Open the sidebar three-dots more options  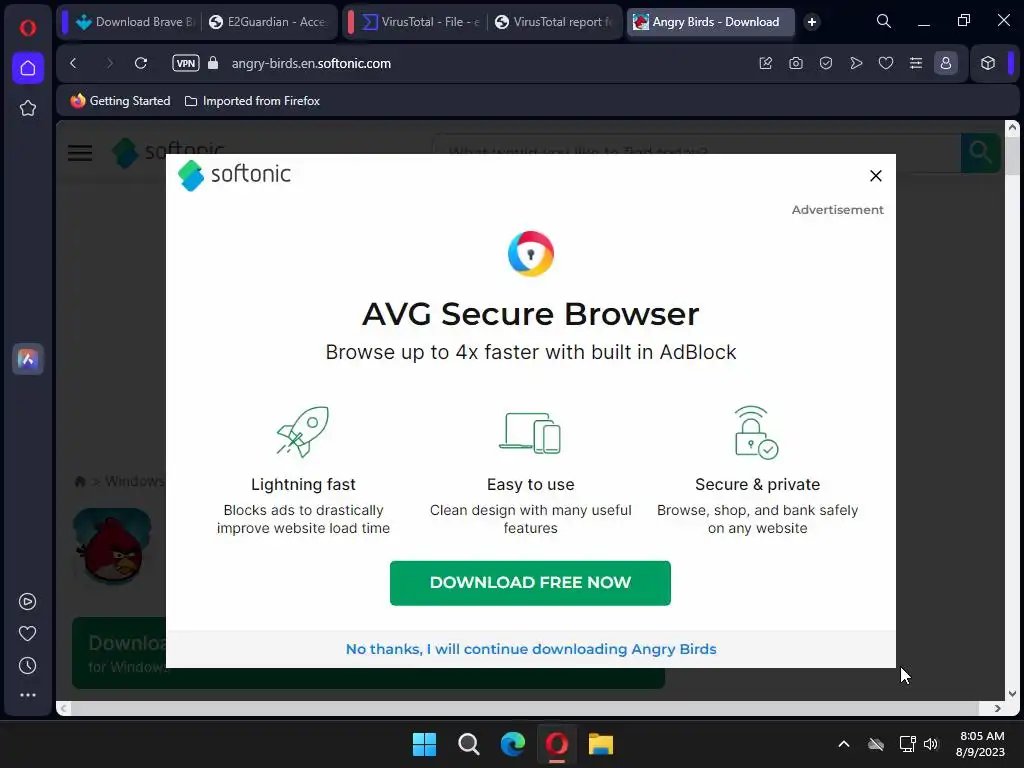pos(27,695)
